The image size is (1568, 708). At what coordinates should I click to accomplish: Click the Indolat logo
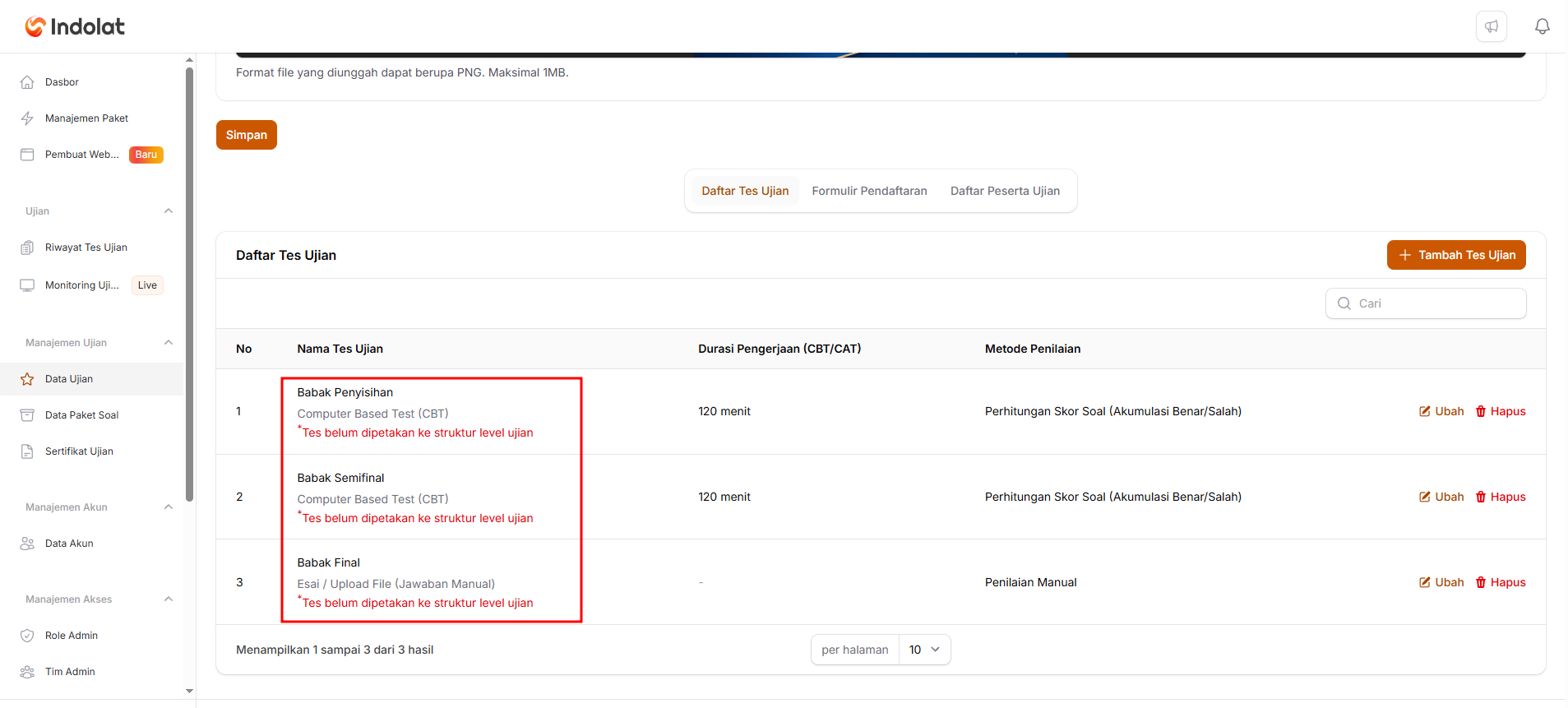click(x=75, y=26)
